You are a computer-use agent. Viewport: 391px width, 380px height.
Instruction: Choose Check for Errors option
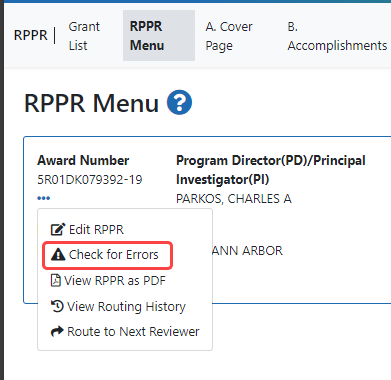(105, 255)
